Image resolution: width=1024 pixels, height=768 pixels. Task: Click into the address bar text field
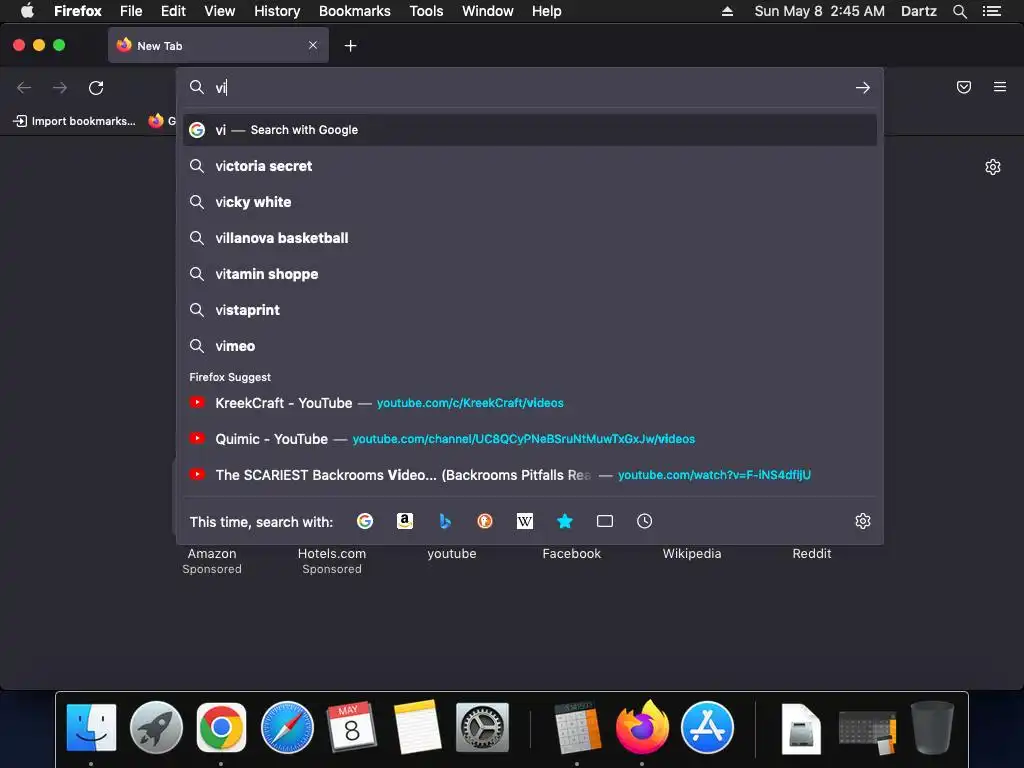click(529, 88)
